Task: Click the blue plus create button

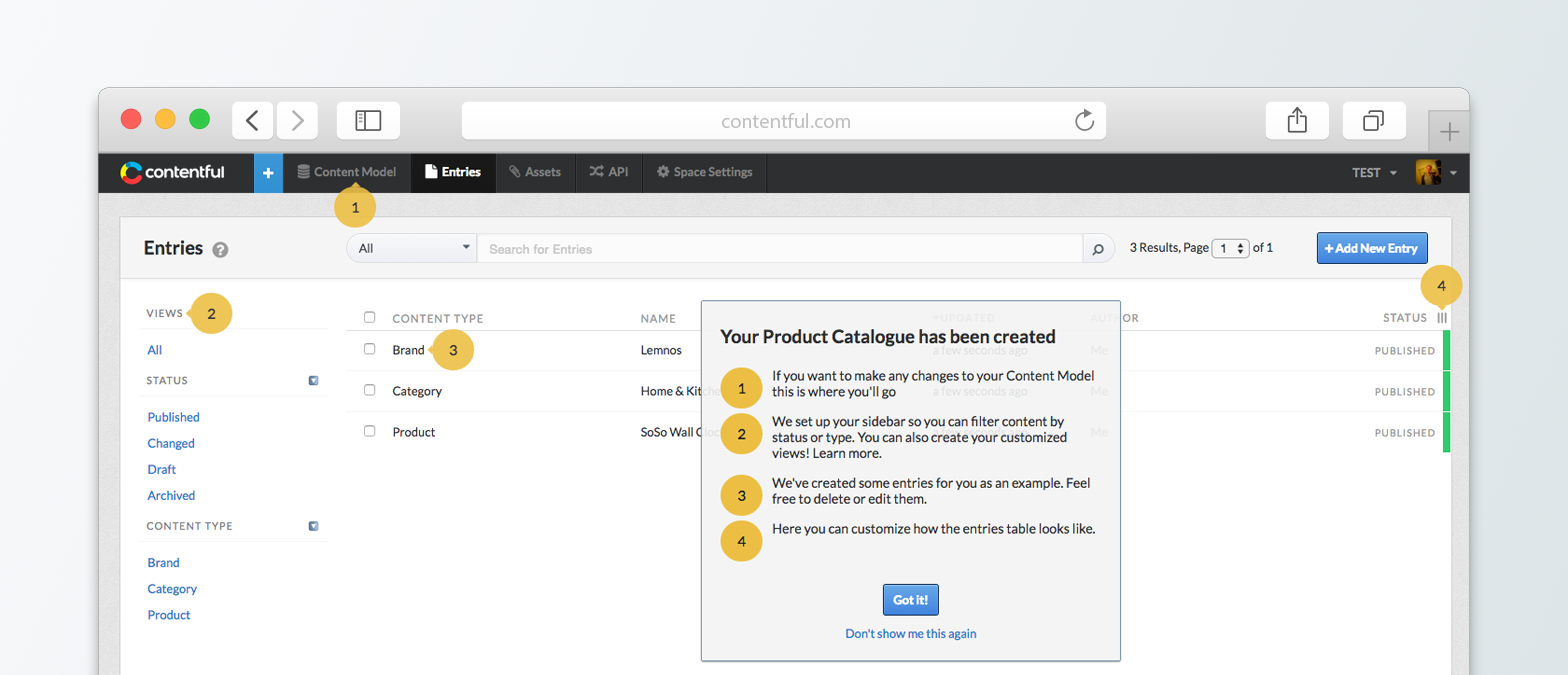Action: pos(268,173)
